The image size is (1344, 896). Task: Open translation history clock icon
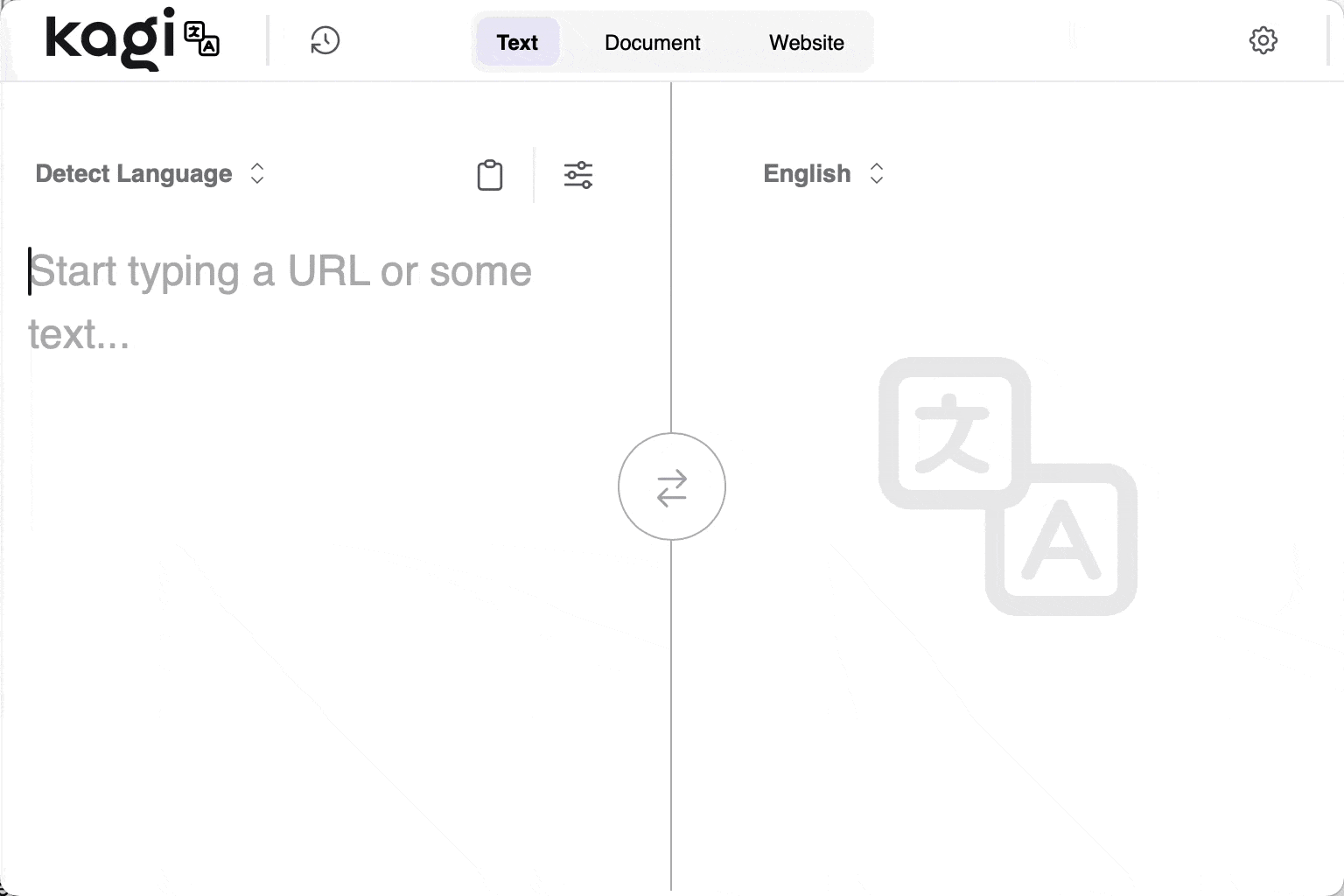pos(325,40)
